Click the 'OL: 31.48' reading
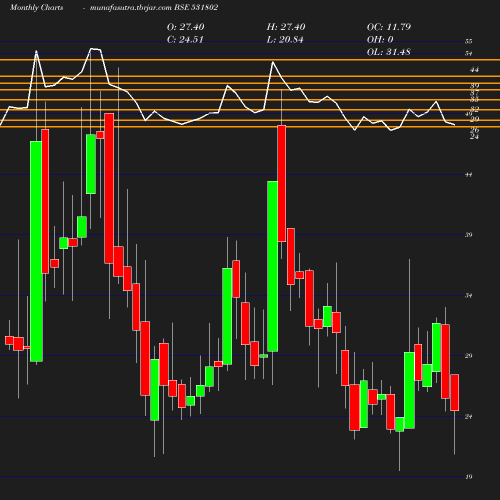Screen dimensions: 500x500 click(389, 52)
